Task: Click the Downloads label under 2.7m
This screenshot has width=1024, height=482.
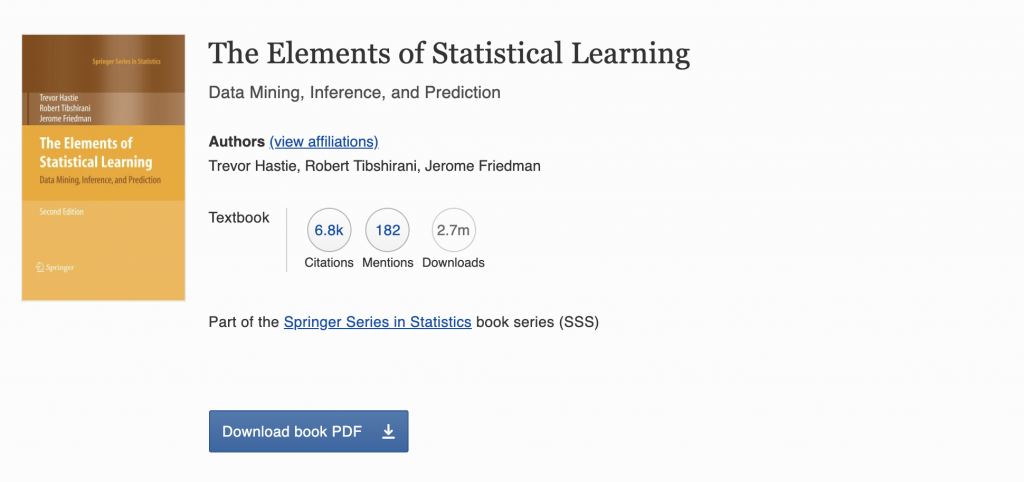Action: 453,263
